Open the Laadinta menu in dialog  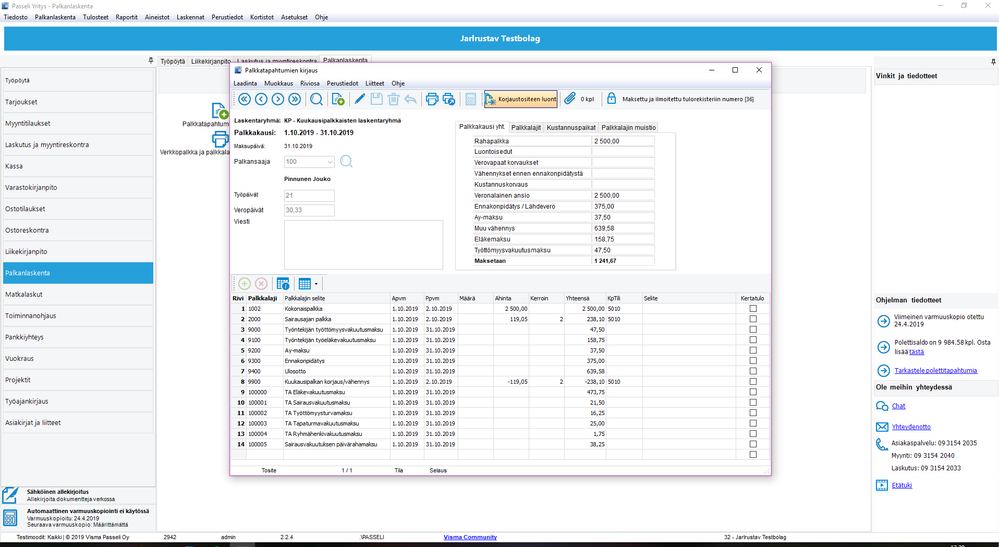click(x=245, y=83)
